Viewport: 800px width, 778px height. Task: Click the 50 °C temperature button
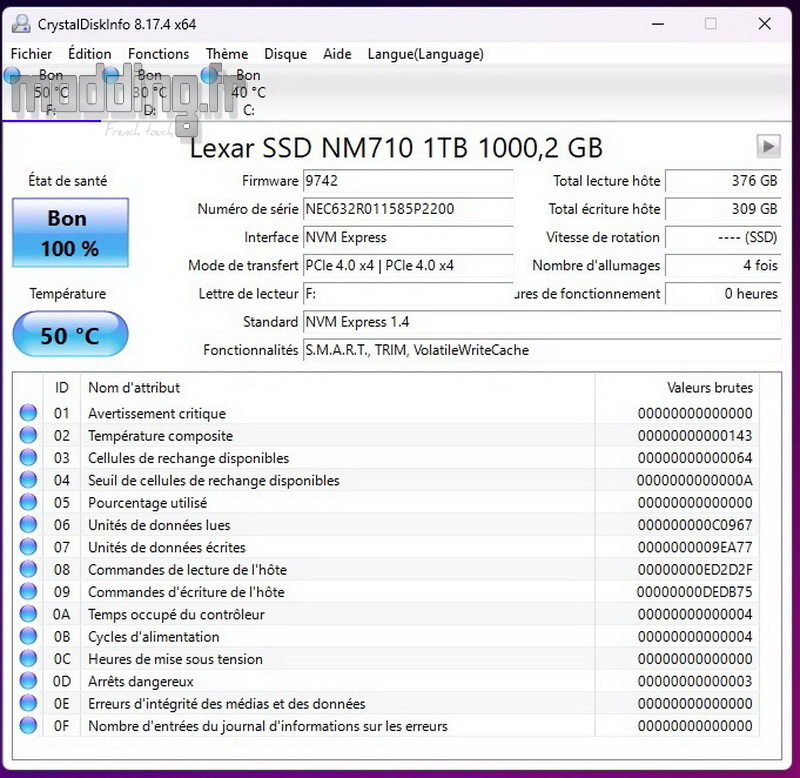tap(70, 335)
